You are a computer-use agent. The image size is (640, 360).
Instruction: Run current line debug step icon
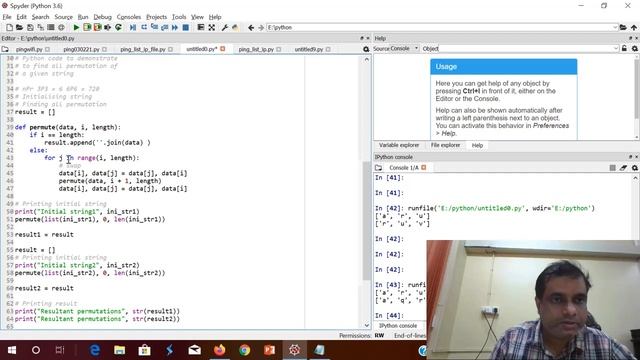tap(144, 27)
